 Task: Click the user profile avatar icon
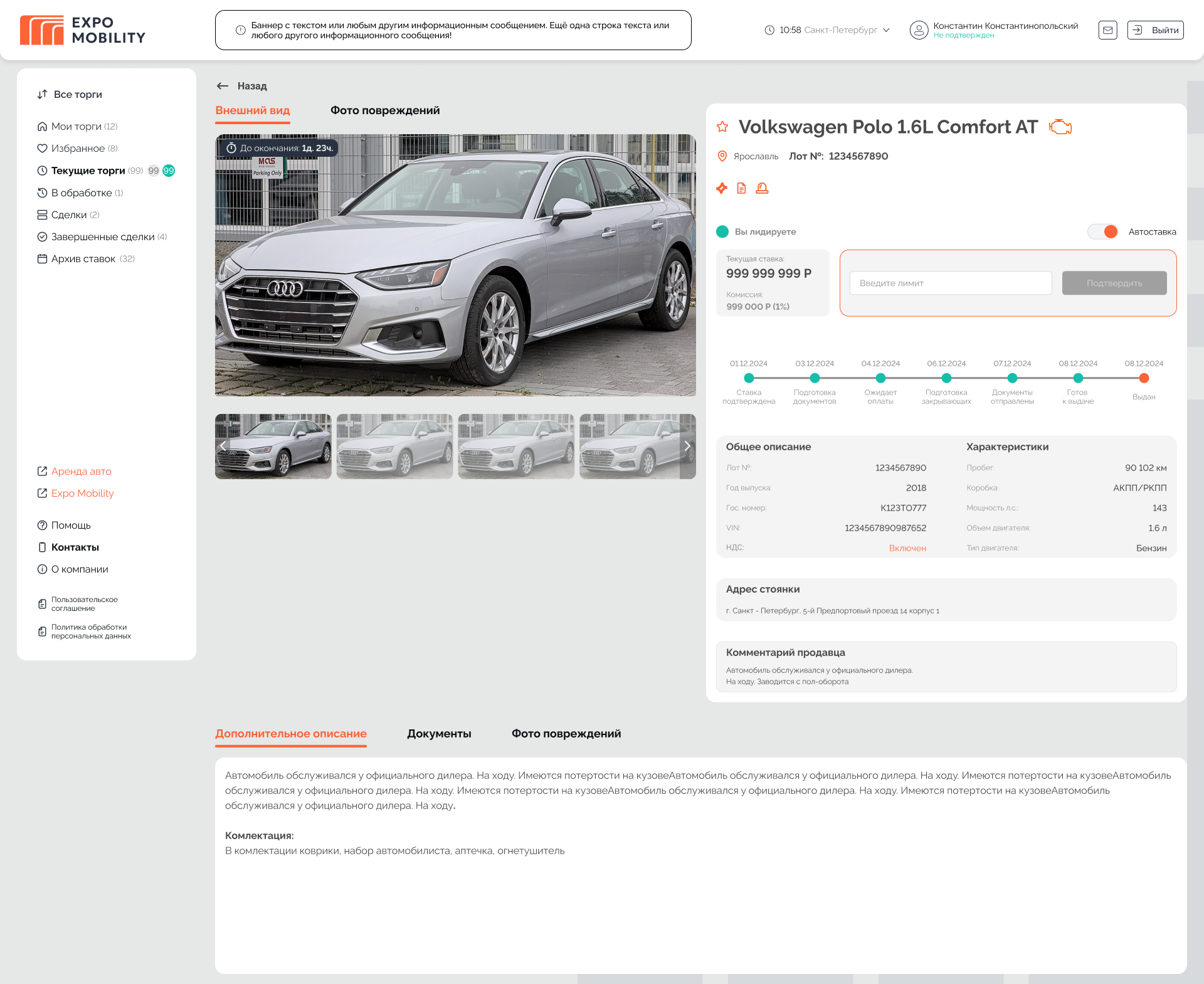point(919,30)
